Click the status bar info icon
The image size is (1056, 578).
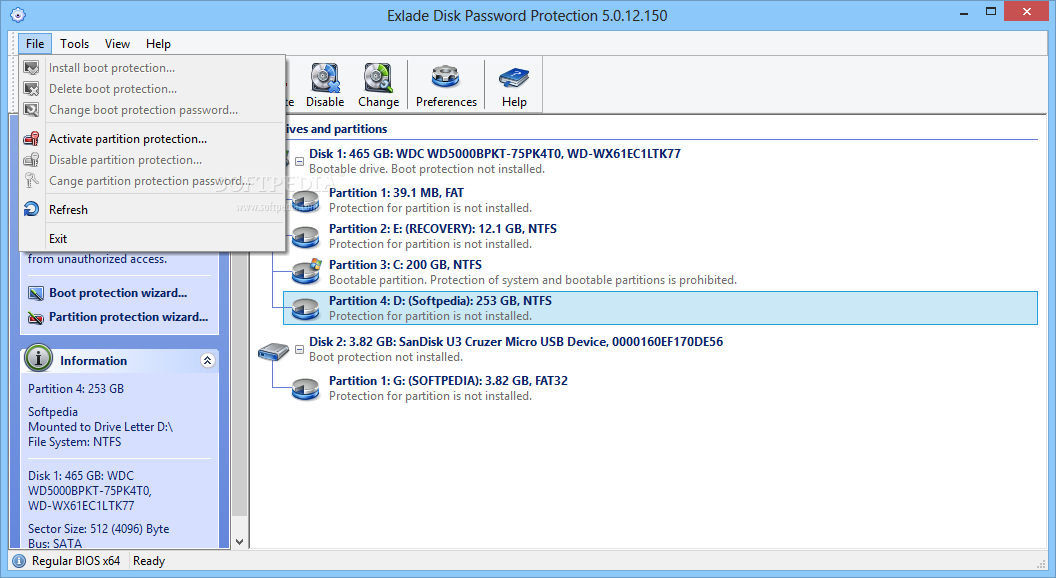(19, 560)
